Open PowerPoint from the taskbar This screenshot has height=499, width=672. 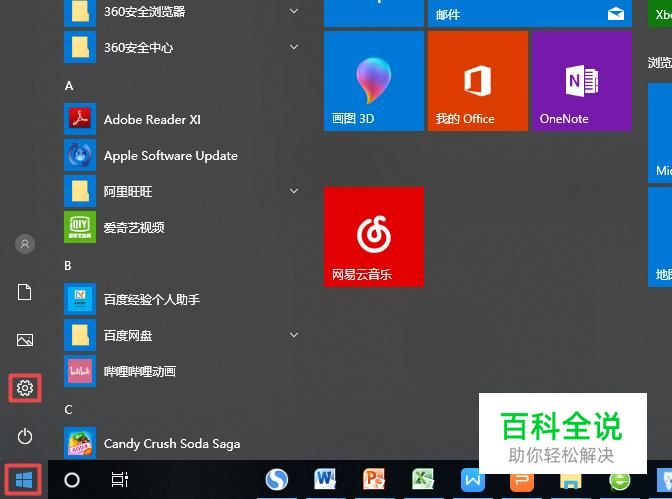(x=374, y=480)
